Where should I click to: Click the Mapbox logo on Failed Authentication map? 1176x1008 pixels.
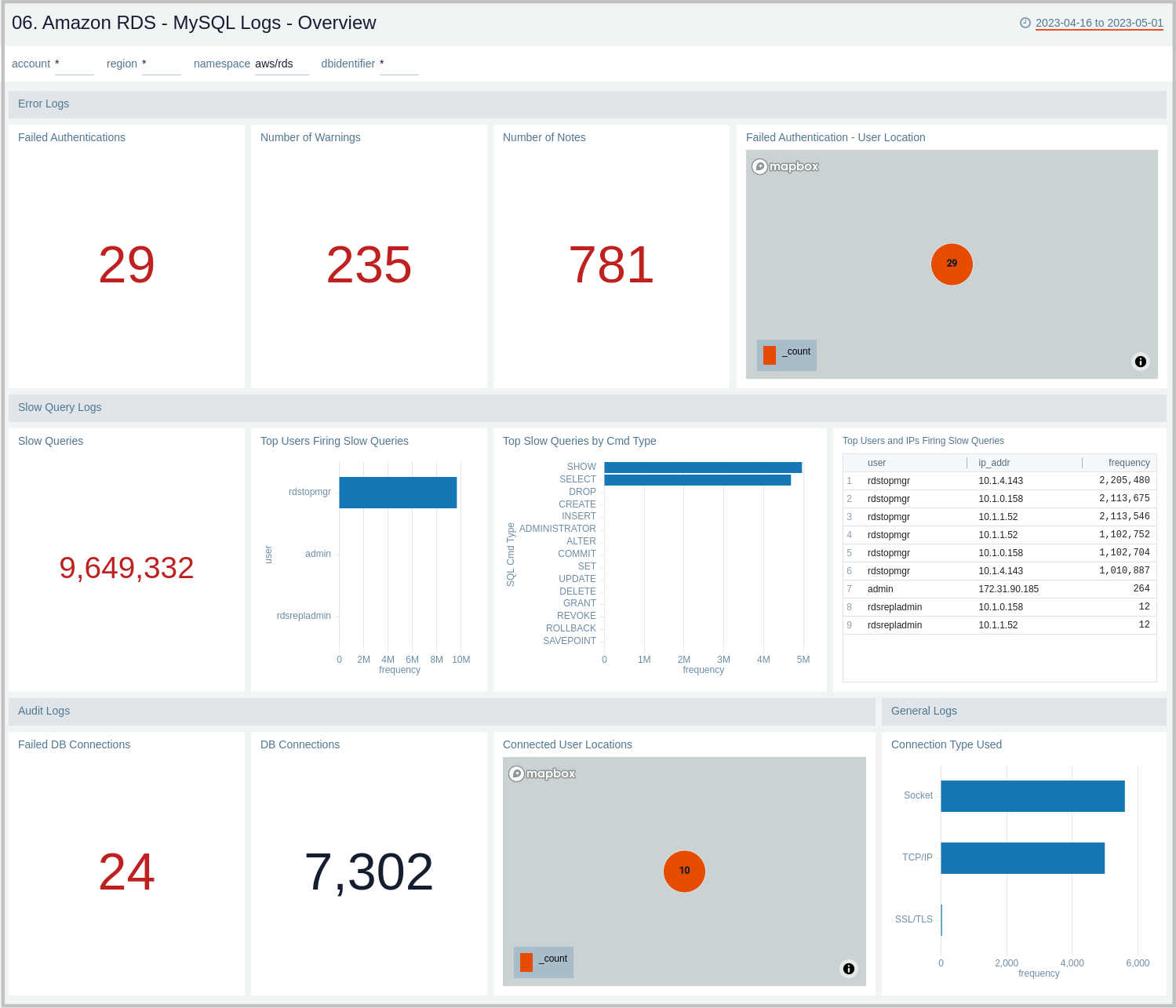785,166
